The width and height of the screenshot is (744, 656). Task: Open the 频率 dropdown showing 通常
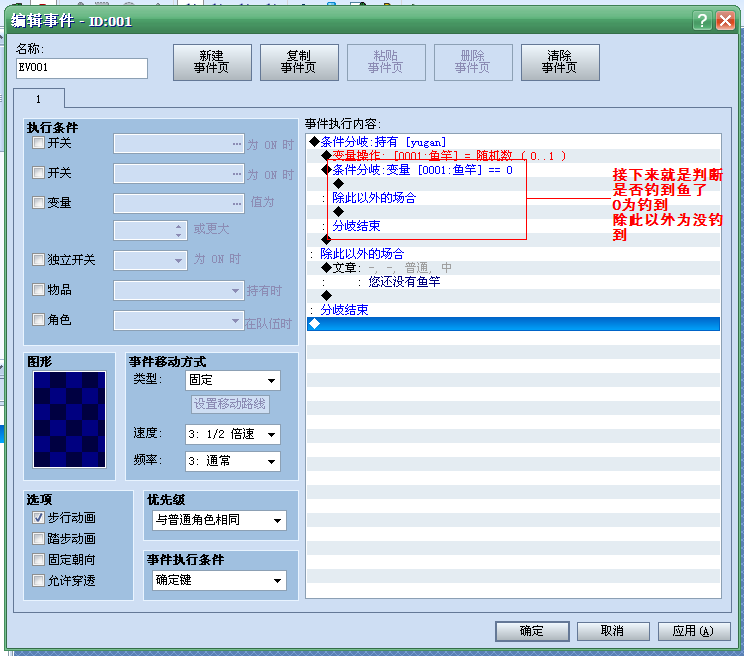click(232, 461)
